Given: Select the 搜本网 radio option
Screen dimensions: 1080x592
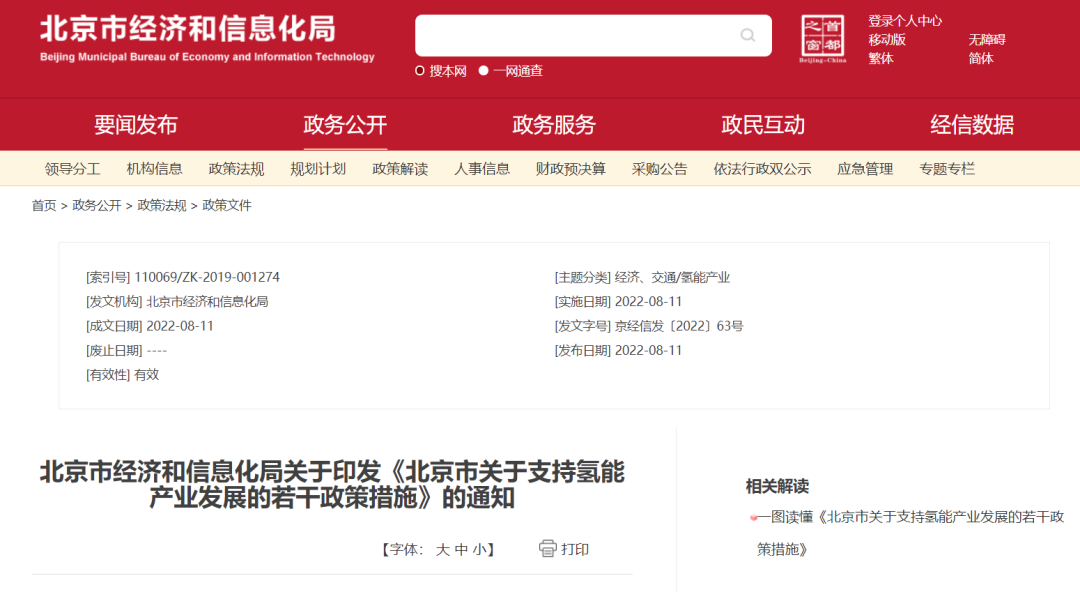Looking at the screenshot, I should click(x=419, y=71).
